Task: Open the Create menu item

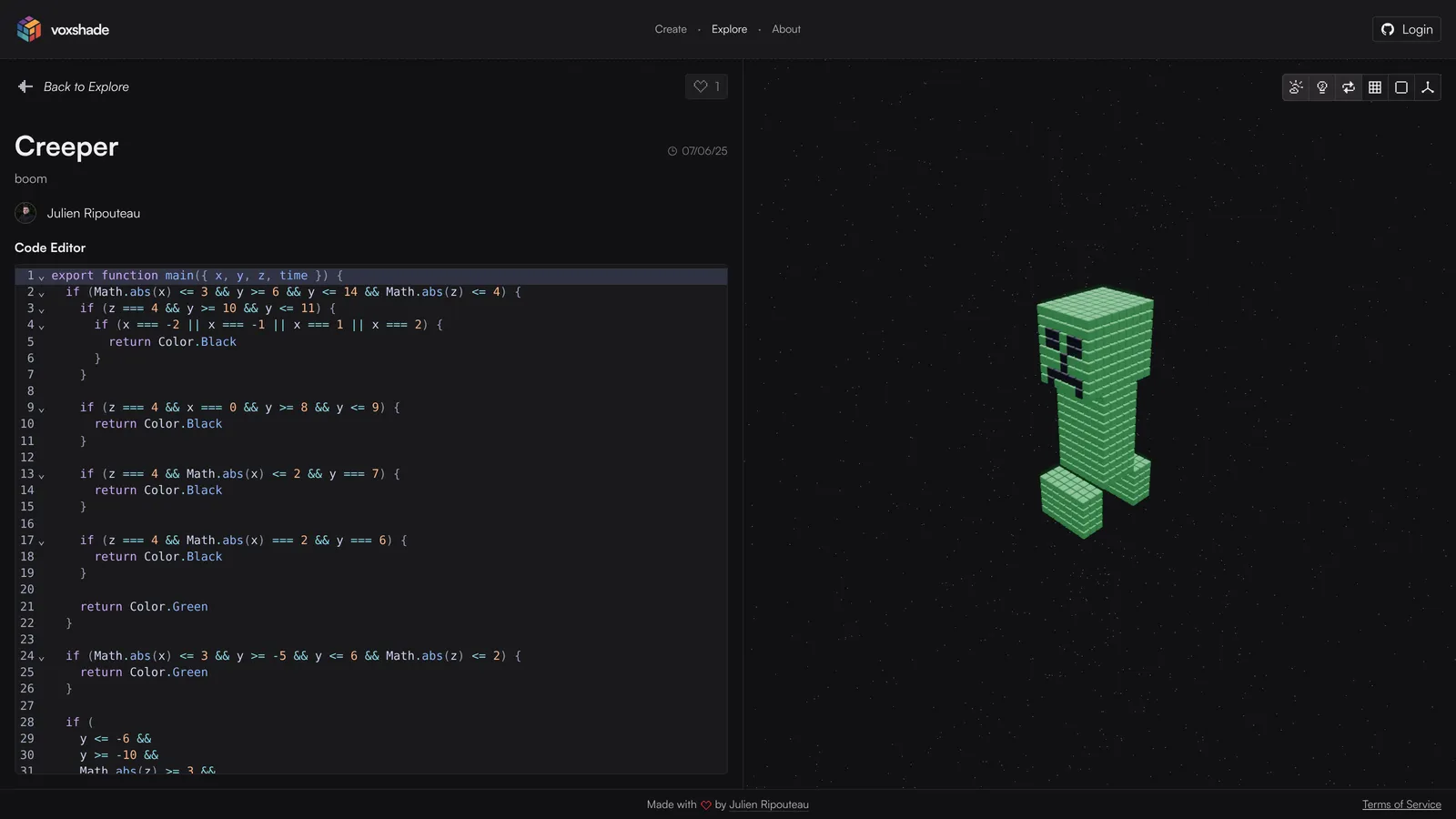Action: 671,29
